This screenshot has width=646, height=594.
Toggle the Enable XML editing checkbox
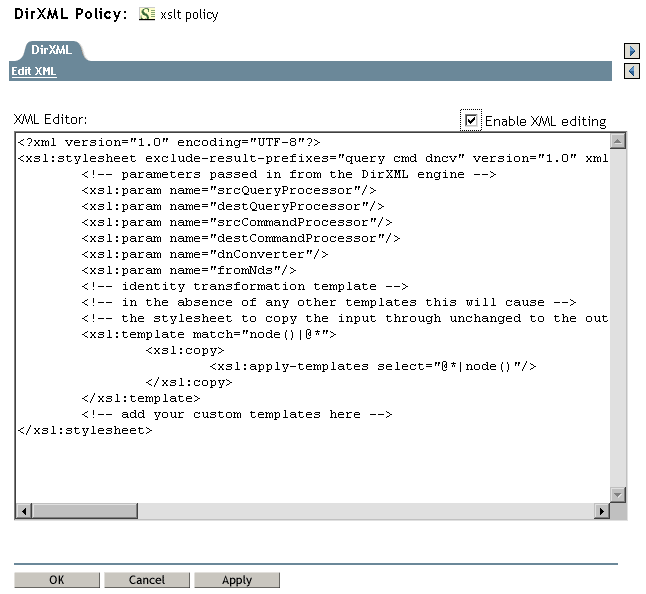click(x=470, y=120)
